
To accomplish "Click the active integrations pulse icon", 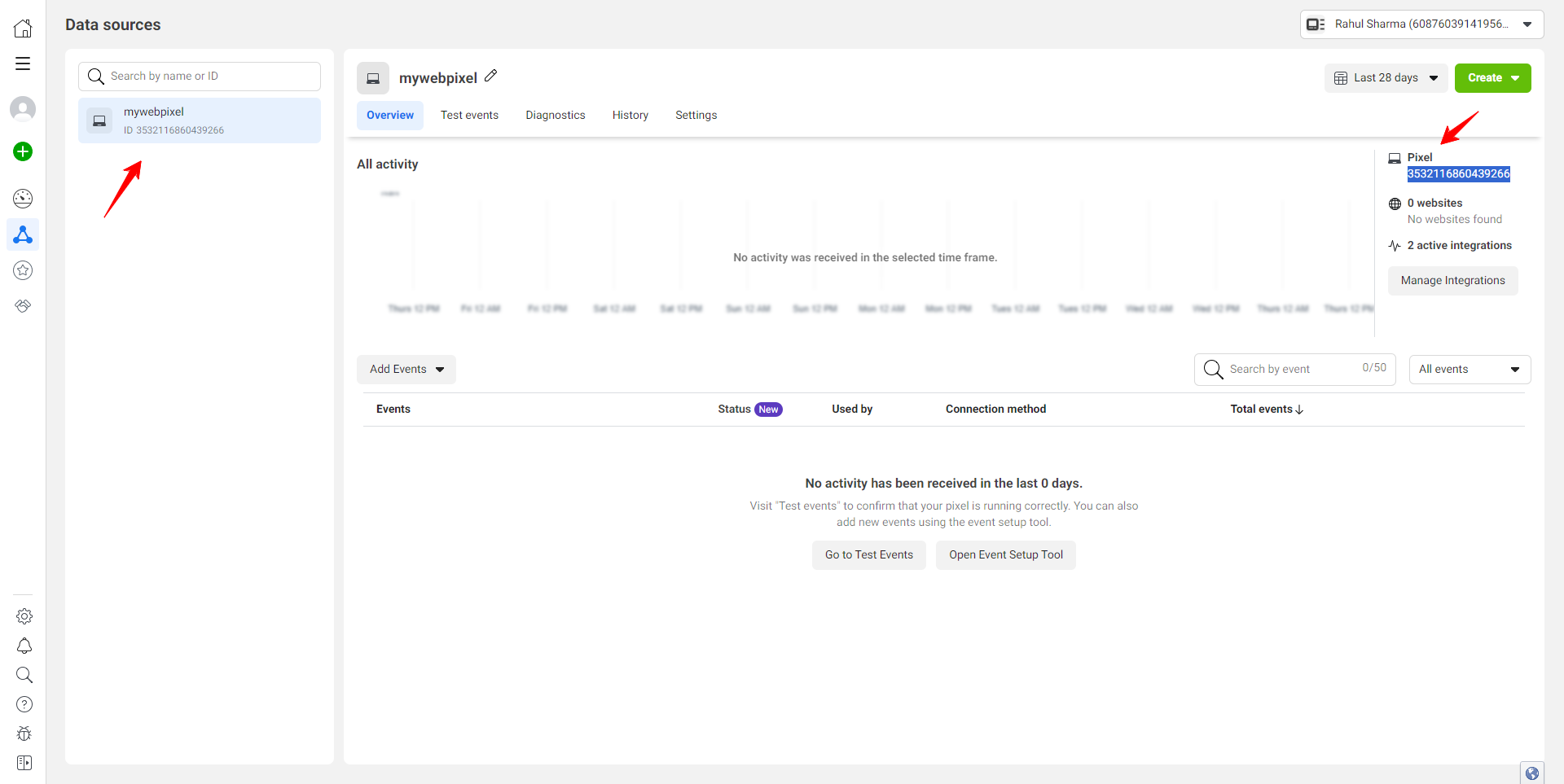I will pyautogui.click(x=1395, y=246).
